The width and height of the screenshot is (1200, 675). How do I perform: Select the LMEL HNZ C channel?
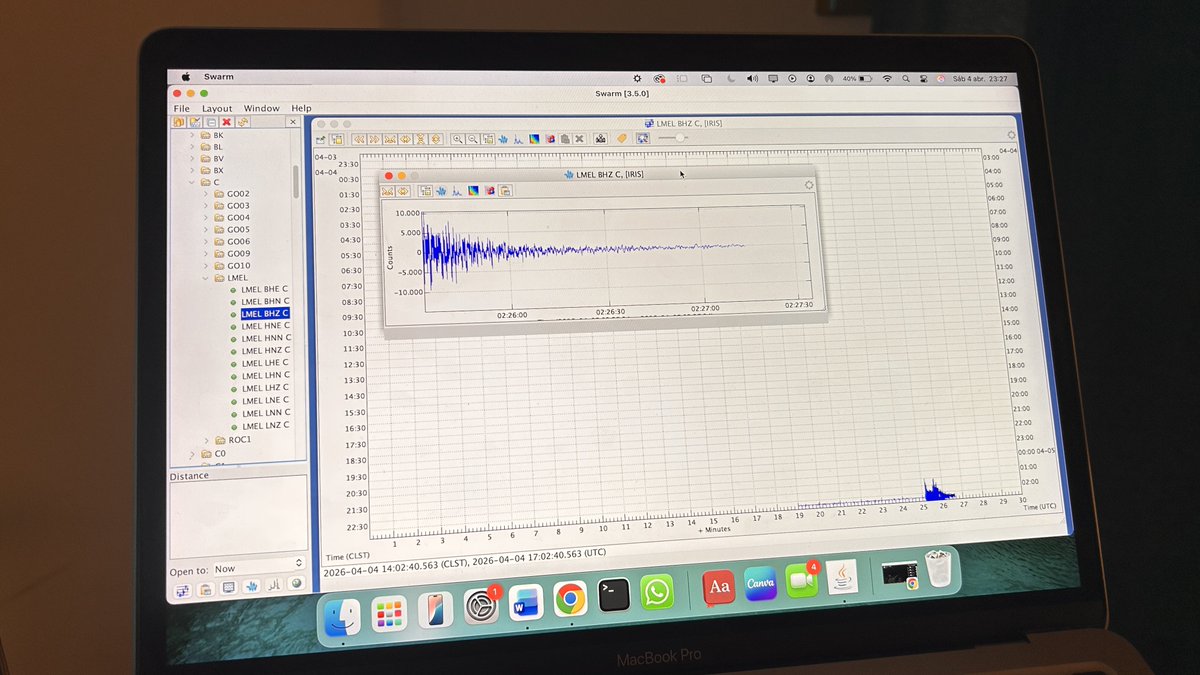(265, 350)
